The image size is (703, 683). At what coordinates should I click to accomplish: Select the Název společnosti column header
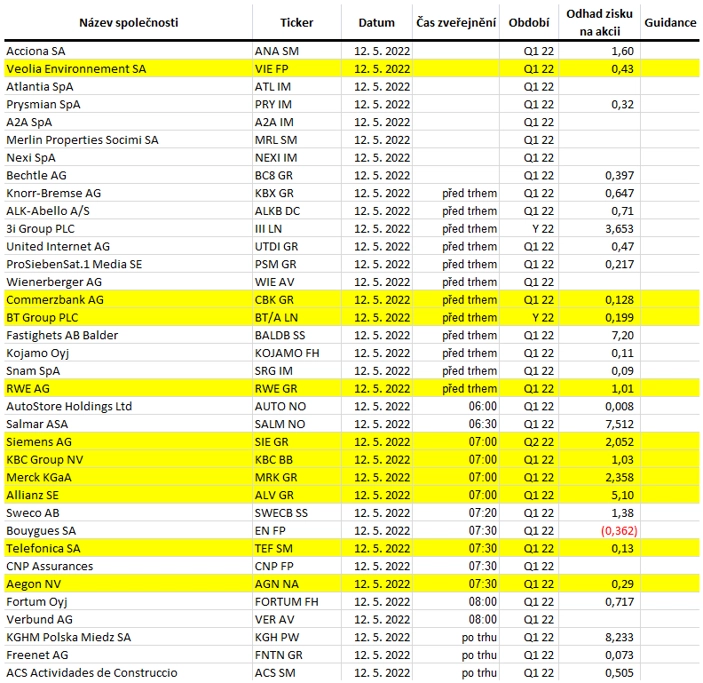pos(129,23)
